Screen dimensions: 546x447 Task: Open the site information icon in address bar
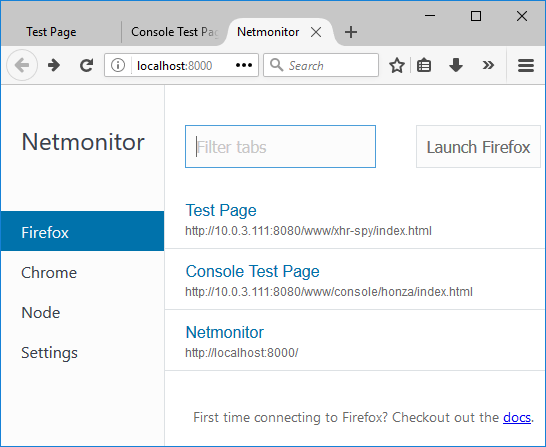tap(118, 65)
